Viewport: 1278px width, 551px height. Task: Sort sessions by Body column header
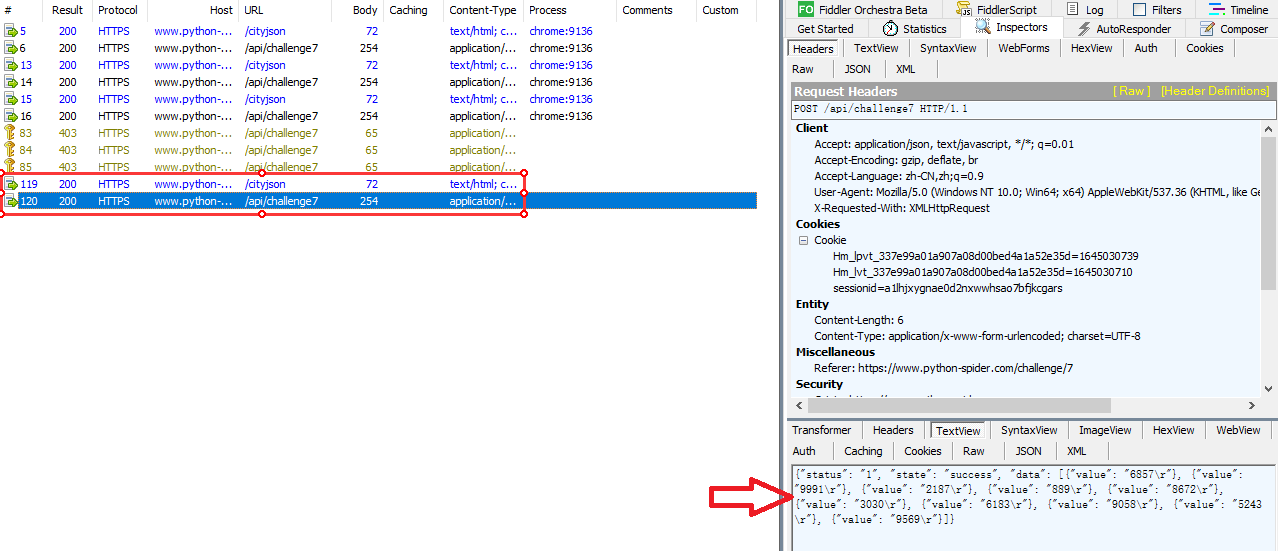[x=366, y=10]
